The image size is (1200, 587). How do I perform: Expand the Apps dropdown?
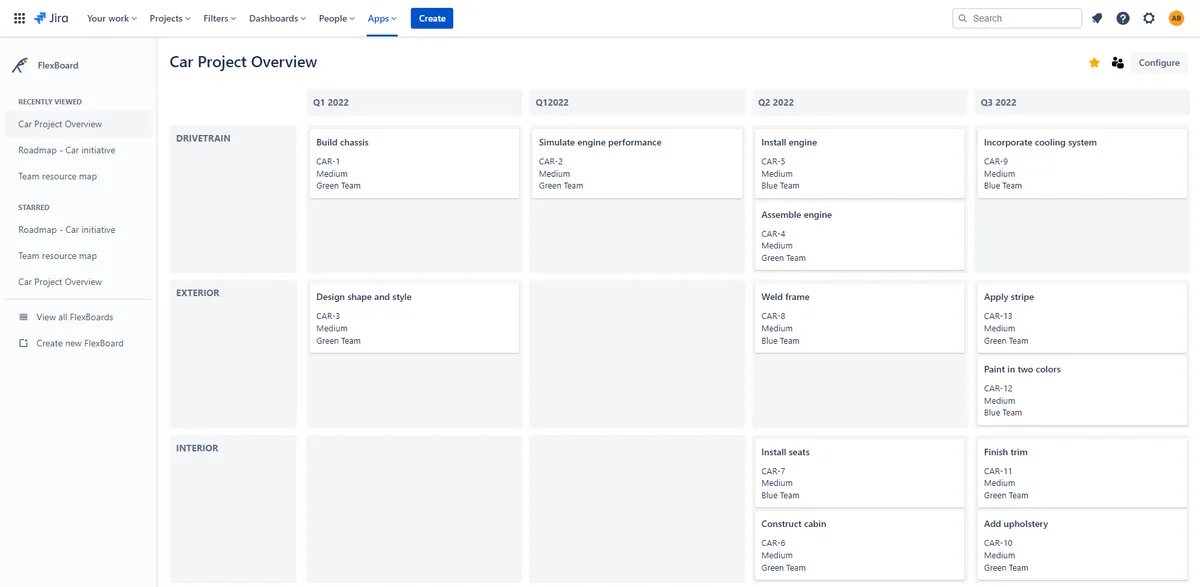click(x=382, y=18)
